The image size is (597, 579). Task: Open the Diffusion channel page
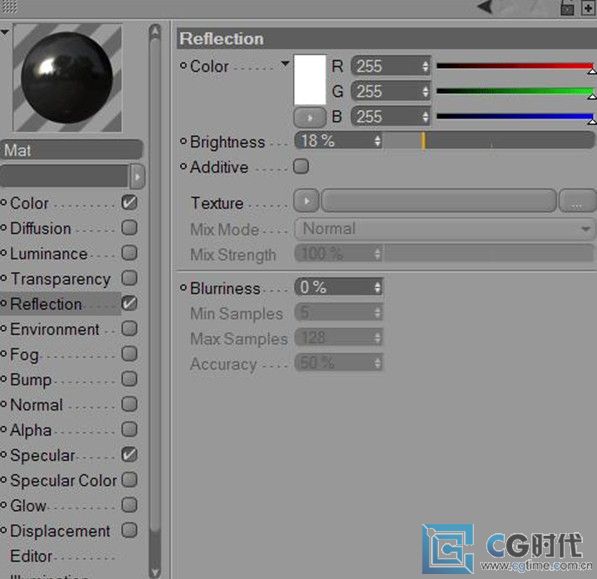pos(40,228)
